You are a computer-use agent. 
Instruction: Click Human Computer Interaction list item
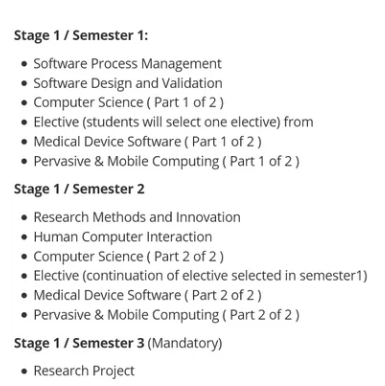(x=123, y=237)
